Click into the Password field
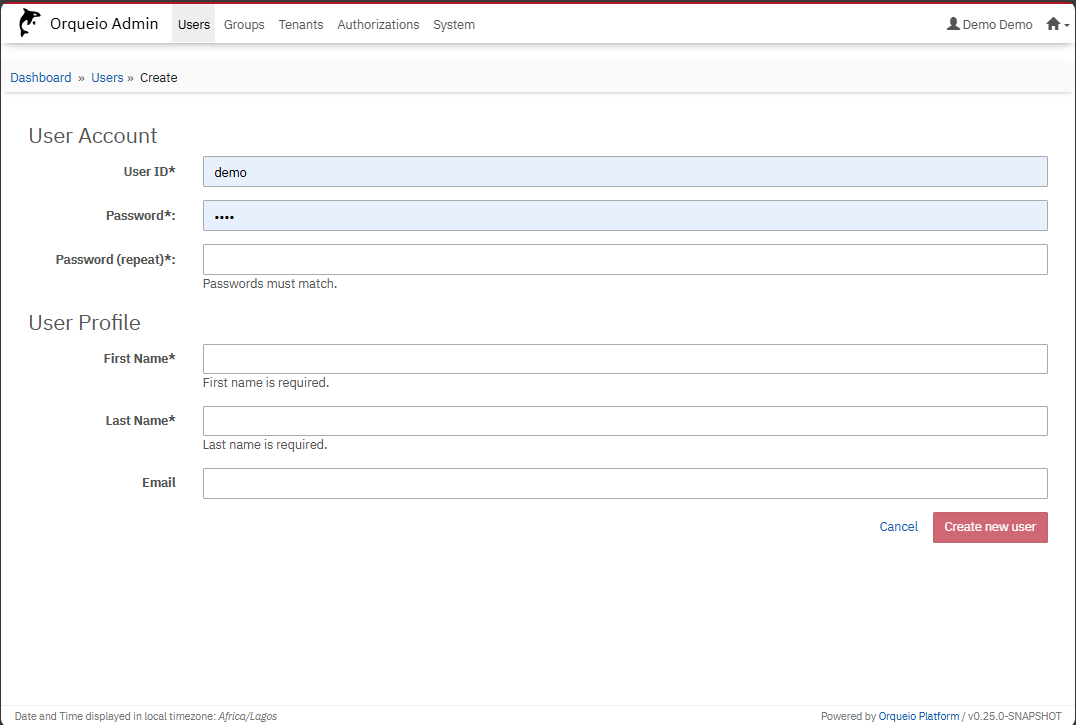Viewport: 1076px width, 725px height. (x=625, y=216)
